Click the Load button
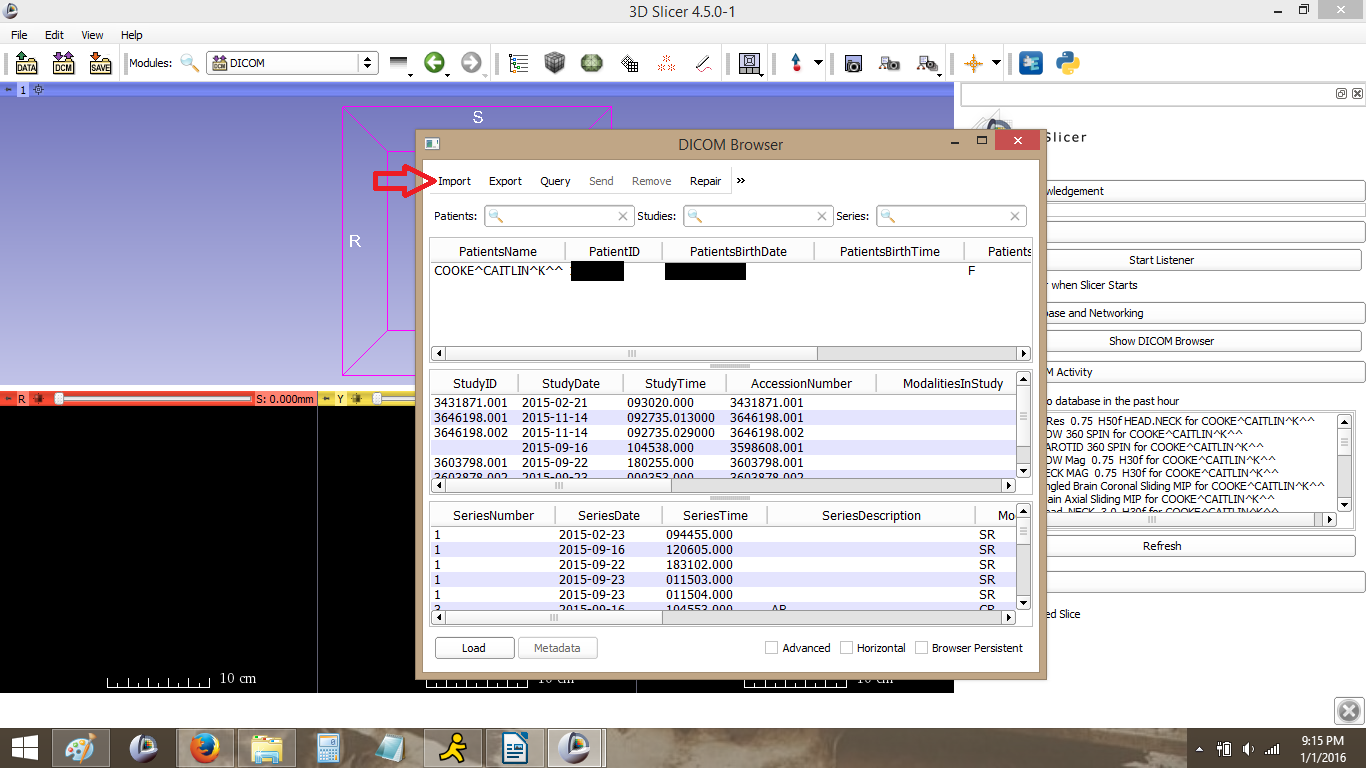 point(474,648)
